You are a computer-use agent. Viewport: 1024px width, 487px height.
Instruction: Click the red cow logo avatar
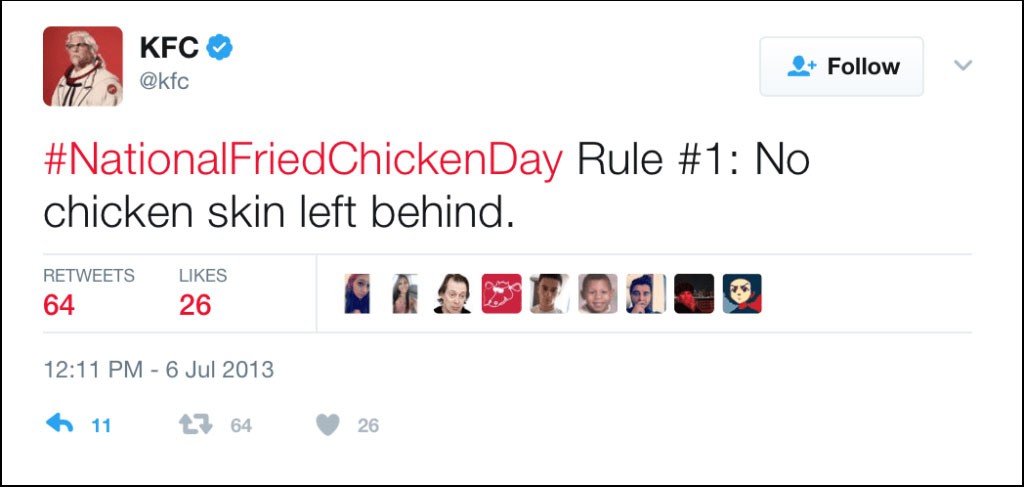click(501, 294)
